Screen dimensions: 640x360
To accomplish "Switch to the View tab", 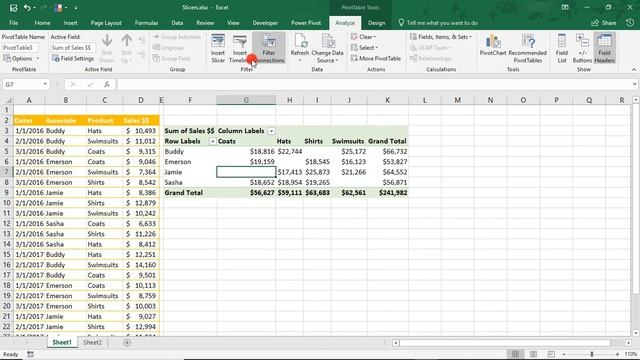I will coord(233,23).
